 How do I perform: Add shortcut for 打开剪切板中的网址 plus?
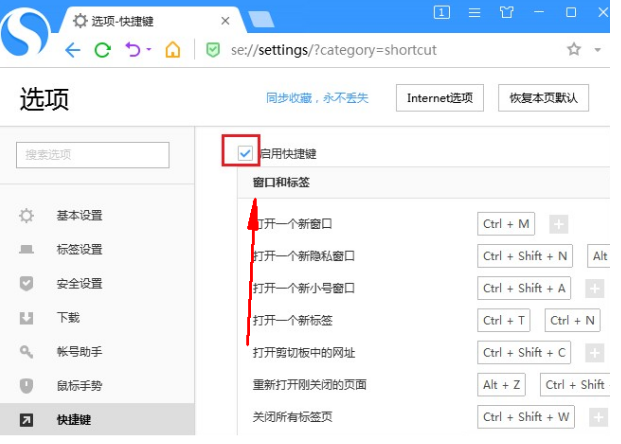pos(594,353)
